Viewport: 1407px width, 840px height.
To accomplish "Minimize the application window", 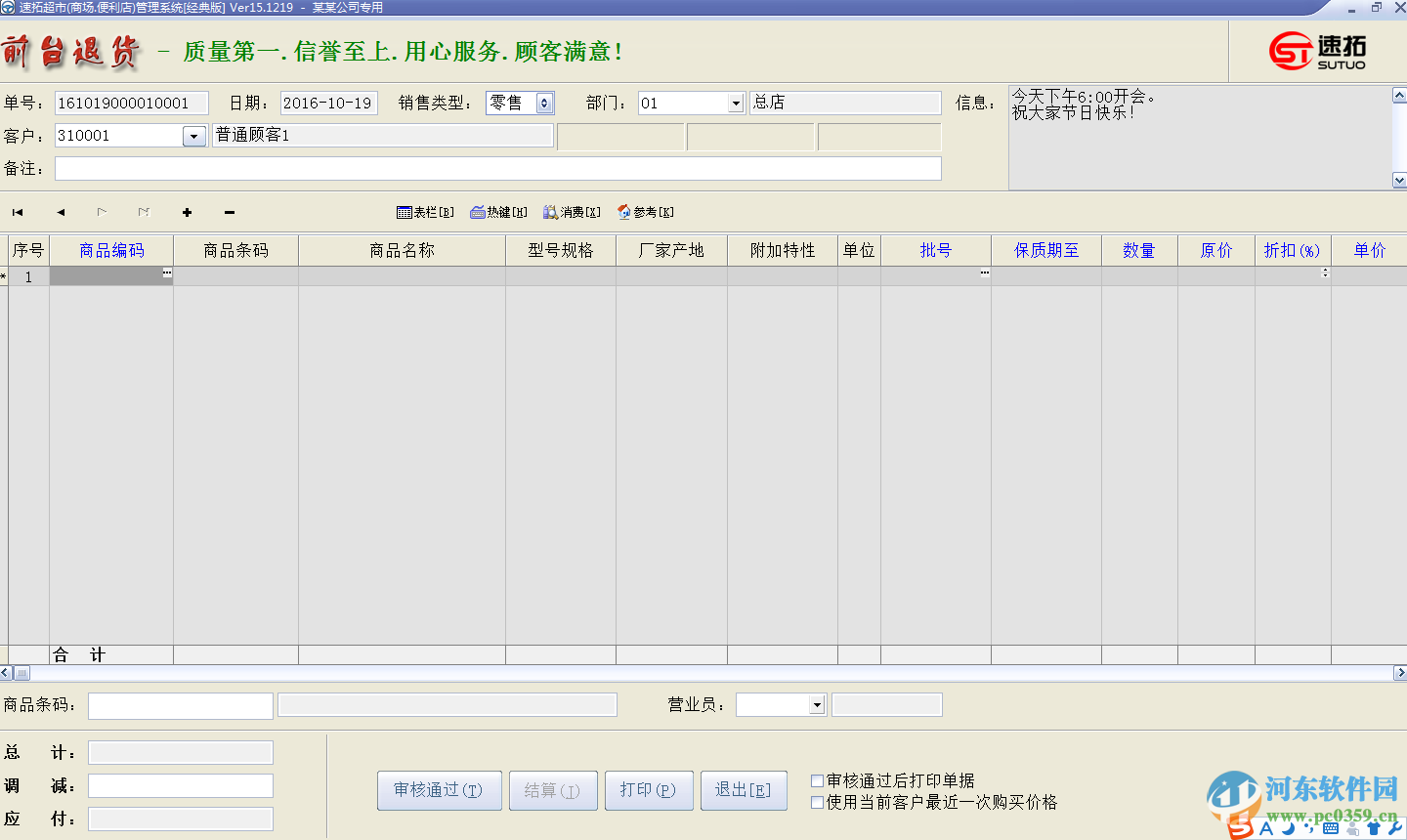I will [x=1352, y=8].
